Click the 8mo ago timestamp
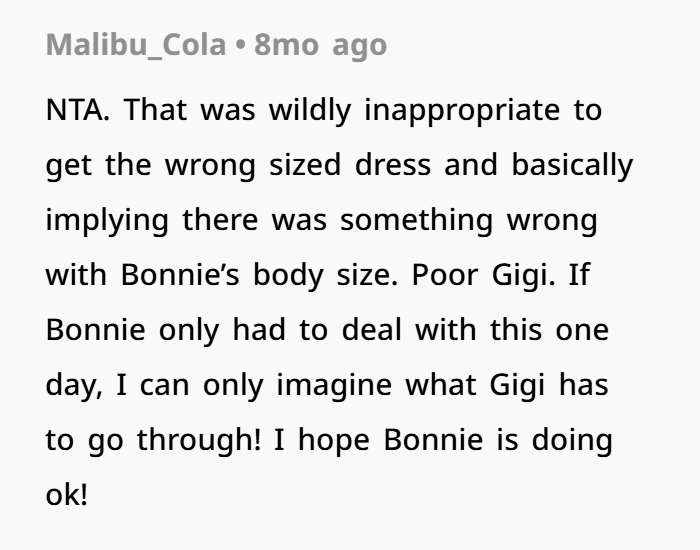This screenshot has width=700, height=550. (x=320, y=45)
